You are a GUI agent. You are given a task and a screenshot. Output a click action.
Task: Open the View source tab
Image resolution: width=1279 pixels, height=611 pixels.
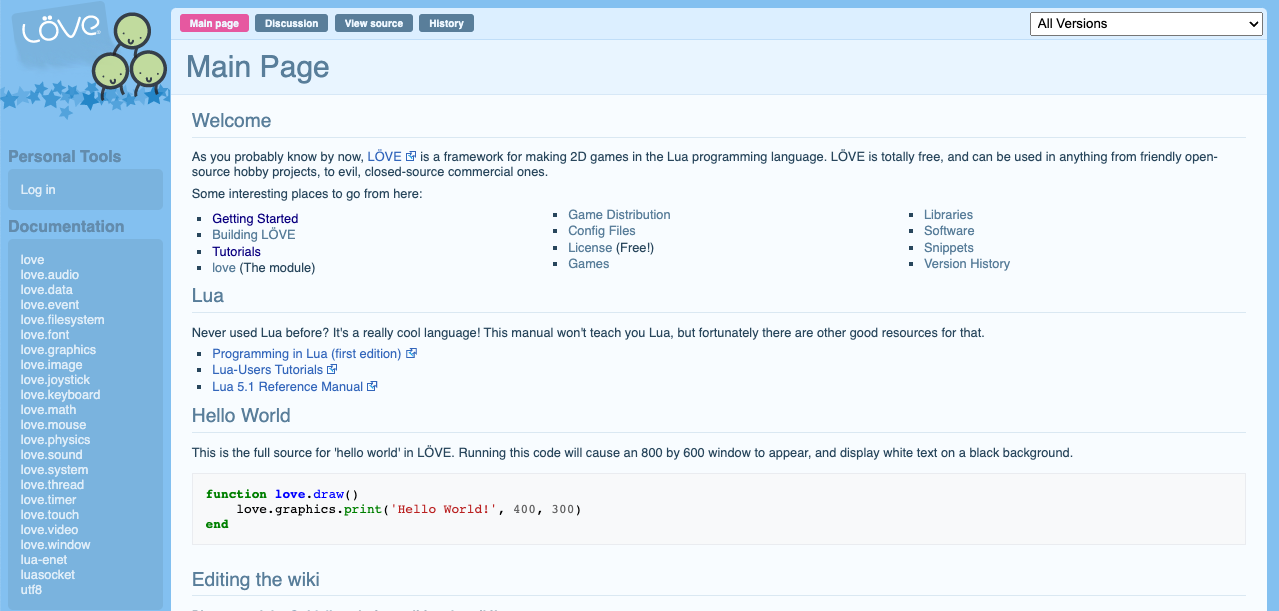(373, 23)
